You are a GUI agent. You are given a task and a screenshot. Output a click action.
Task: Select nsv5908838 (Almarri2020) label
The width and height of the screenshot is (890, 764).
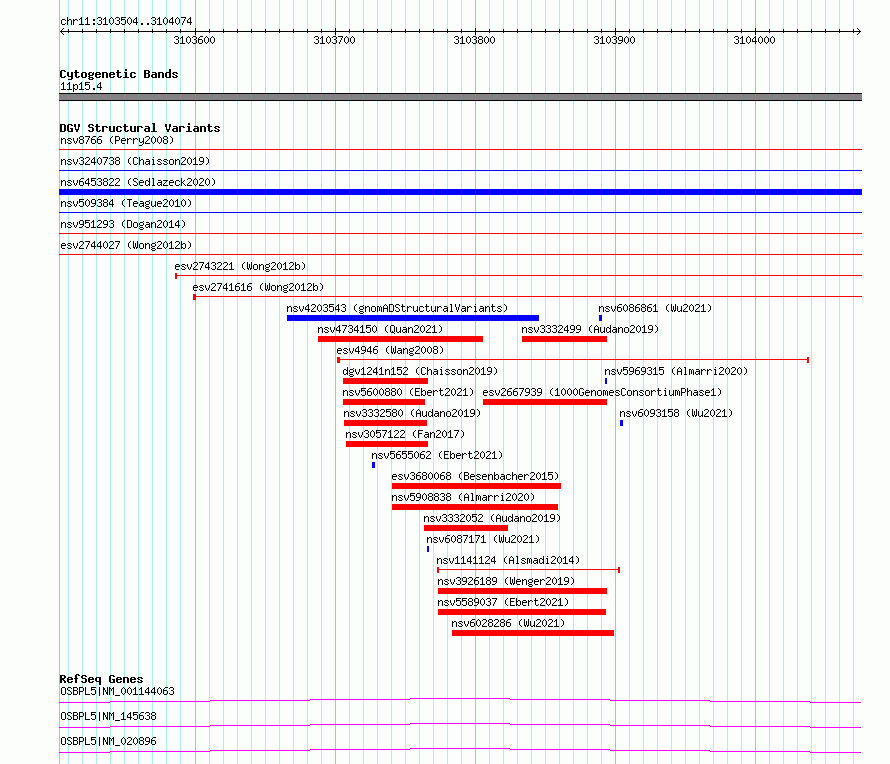click(463, 497)
